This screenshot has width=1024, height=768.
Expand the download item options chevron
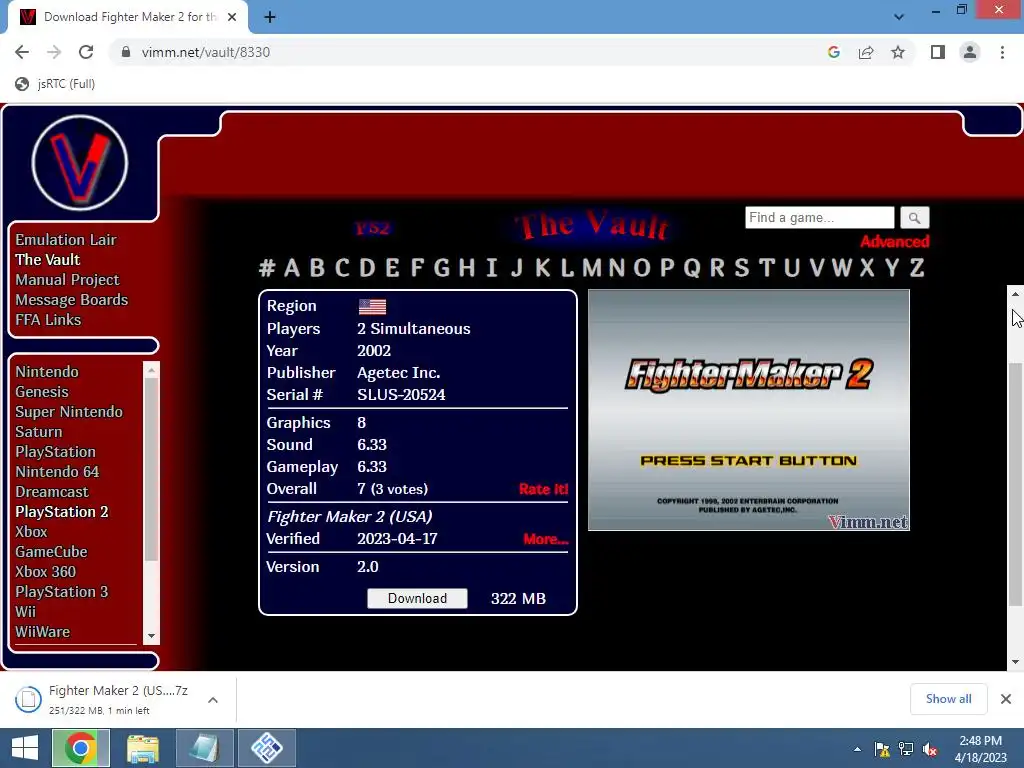tap(213, 699)
